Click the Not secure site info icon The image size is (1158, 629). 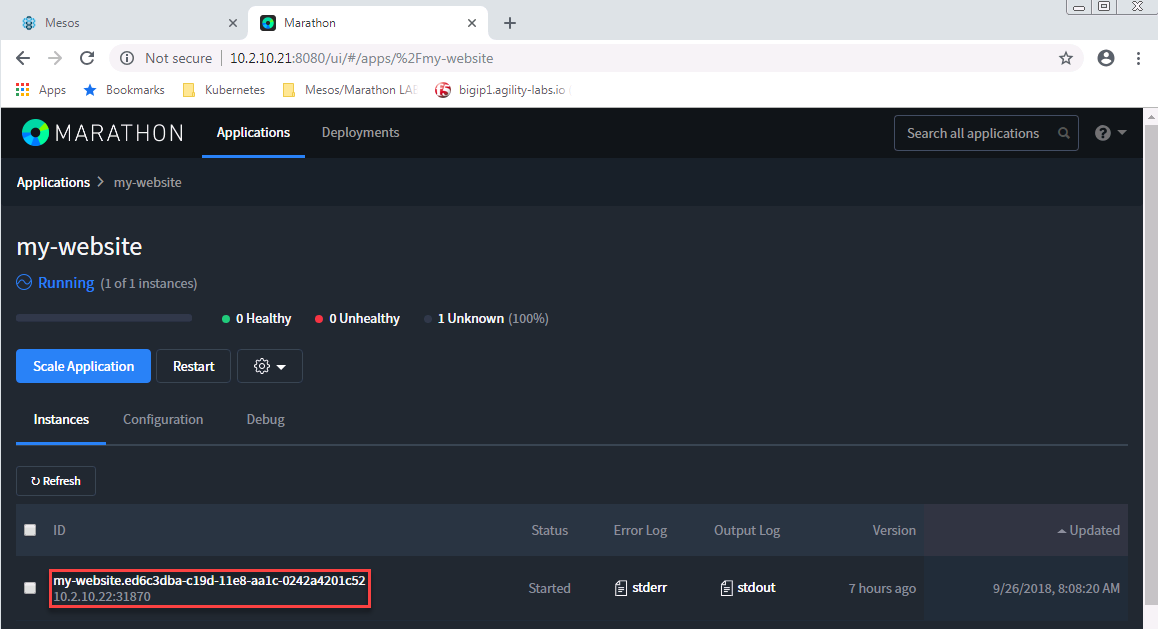127,58
